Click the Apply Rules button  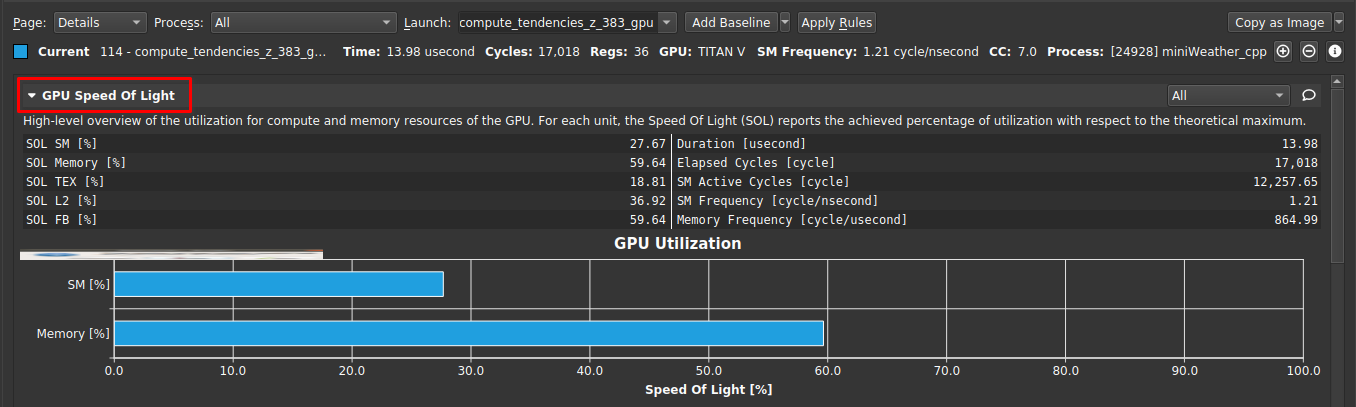tap(837, 22)
